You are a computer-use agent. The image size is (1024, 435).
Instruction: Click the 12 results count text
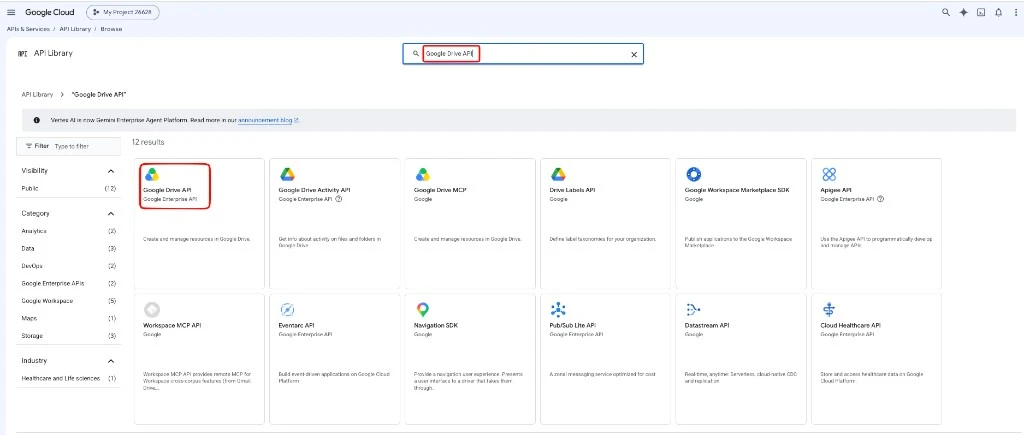[x=148, y=142]
